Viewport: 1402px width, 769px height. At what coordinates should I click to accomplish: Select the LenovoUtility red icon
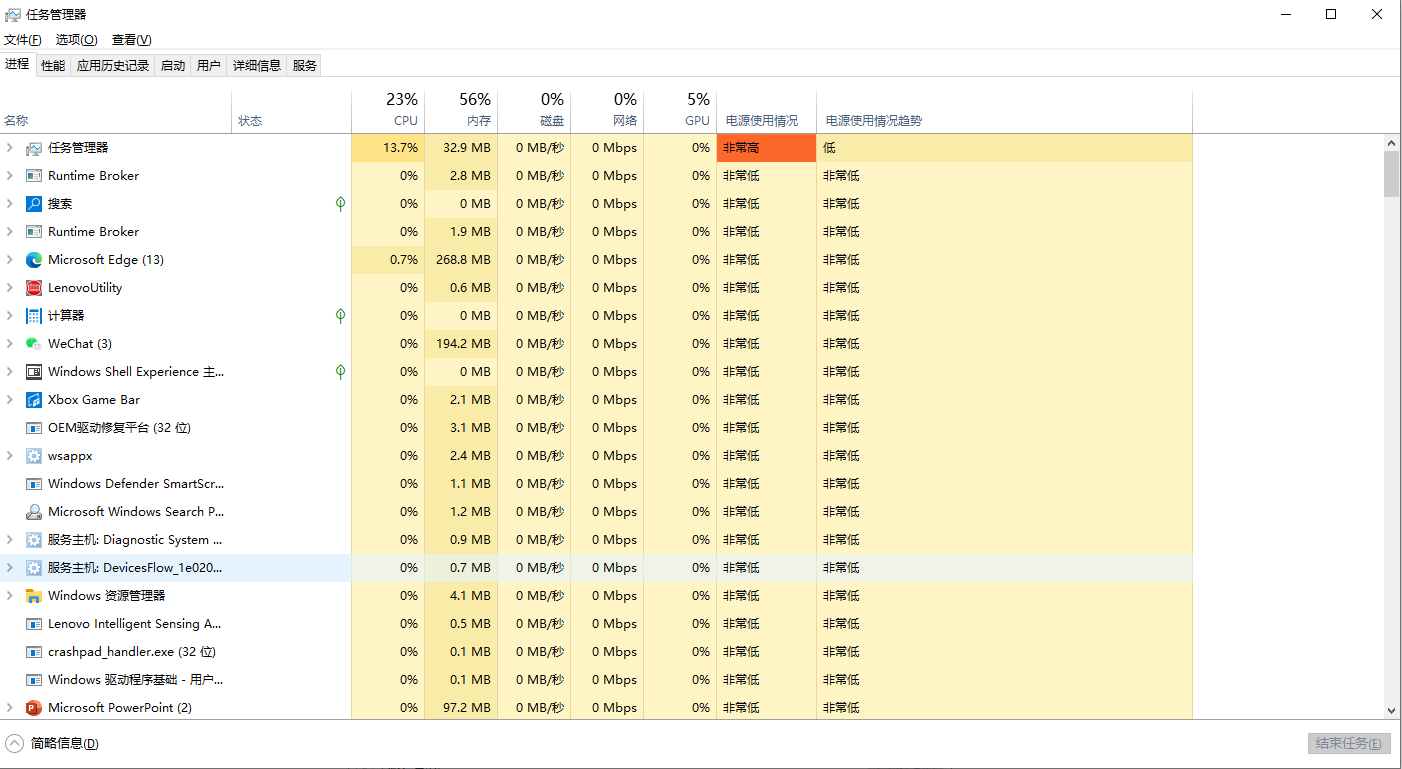click(x=34, y=288)
